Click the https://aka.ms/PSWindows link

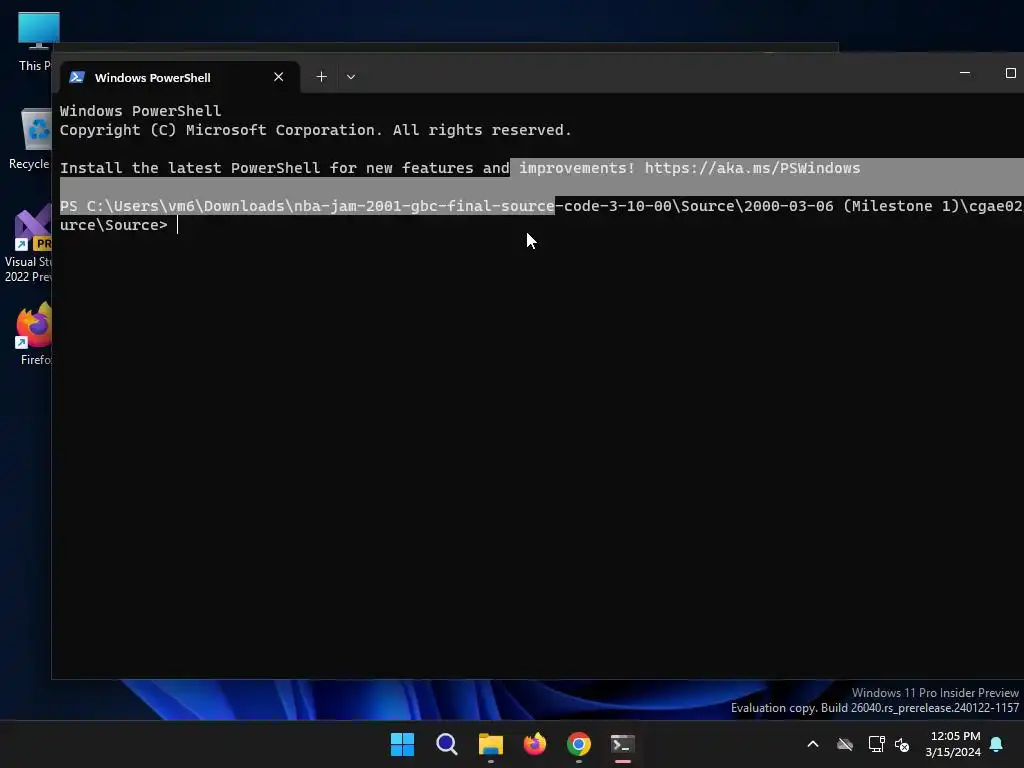tap(752, 168)
